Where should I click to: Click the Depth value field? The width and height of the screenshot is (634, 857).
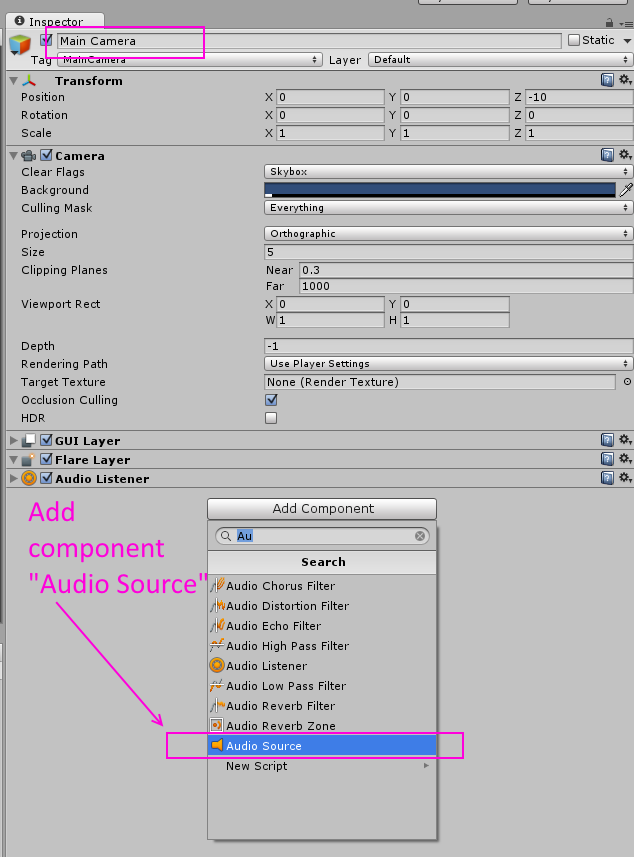point(448,346)
